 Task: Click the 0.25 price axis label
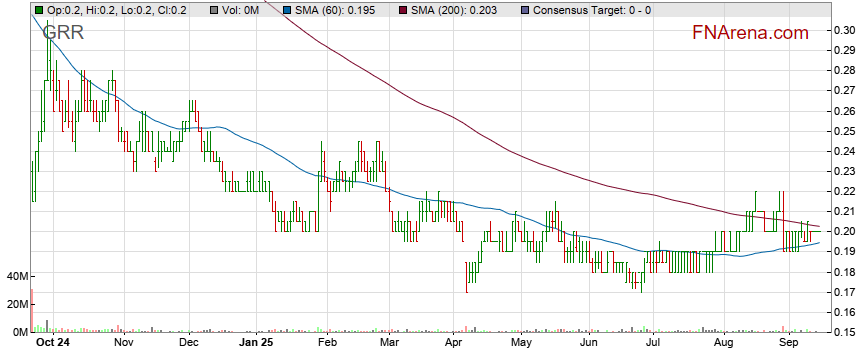(x=845, y=131)
